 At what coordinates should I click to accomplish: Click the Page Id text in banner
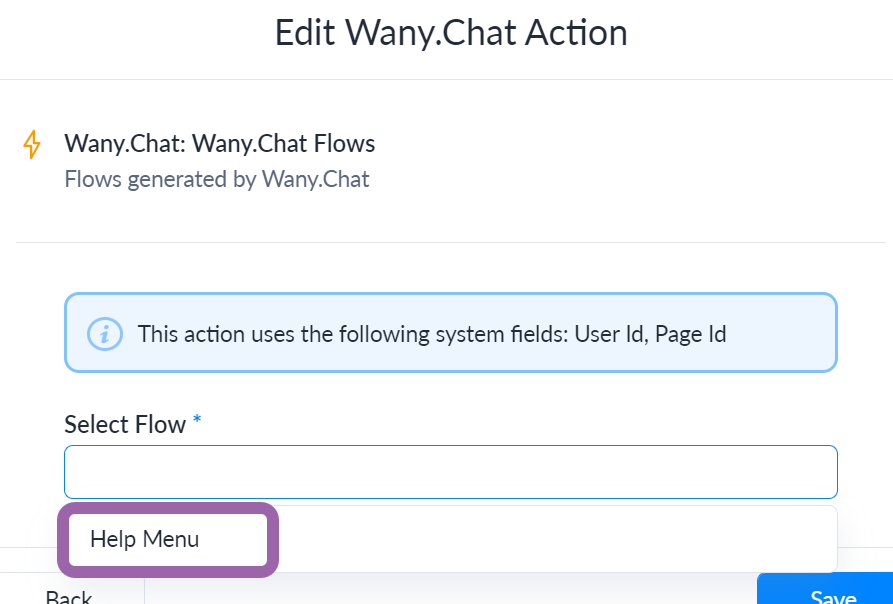click(x=690, y=334)
